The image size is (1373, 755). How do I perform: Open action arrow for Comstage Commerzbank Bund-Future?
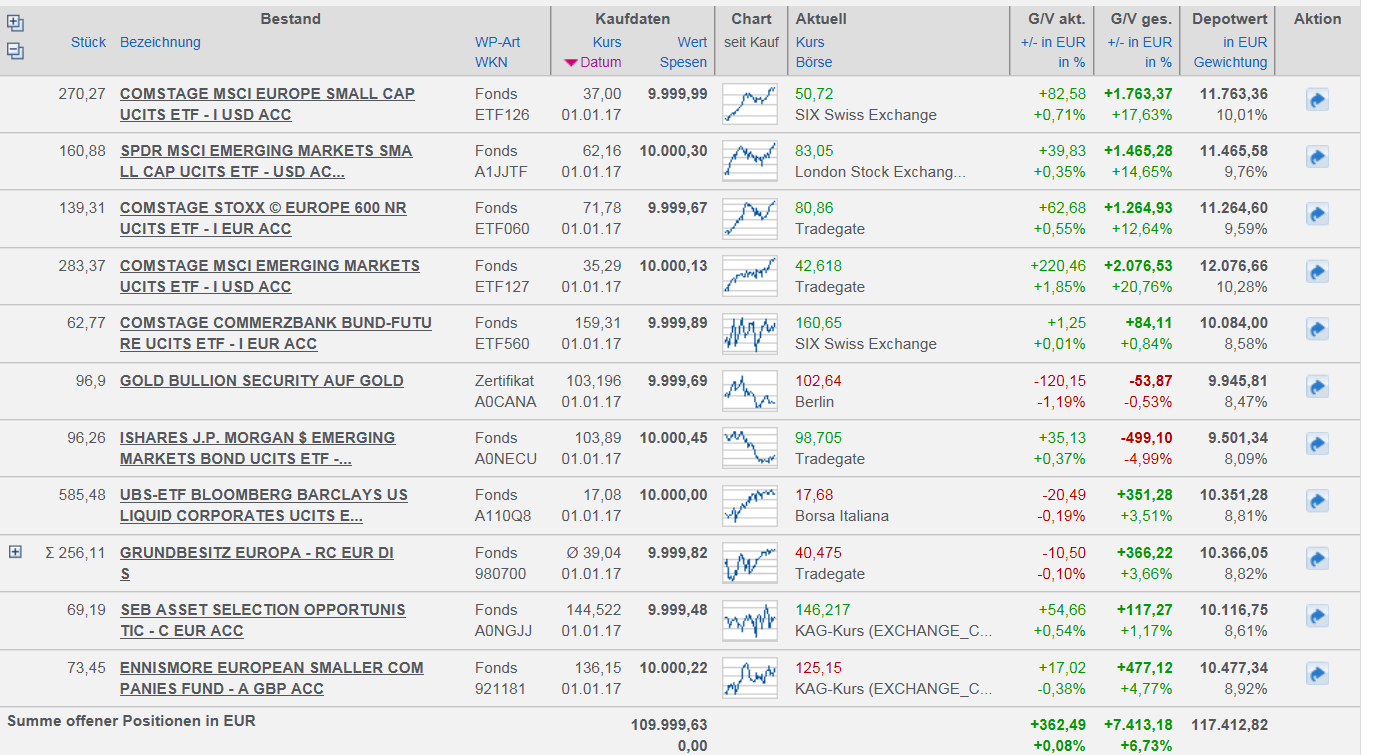1317,329
